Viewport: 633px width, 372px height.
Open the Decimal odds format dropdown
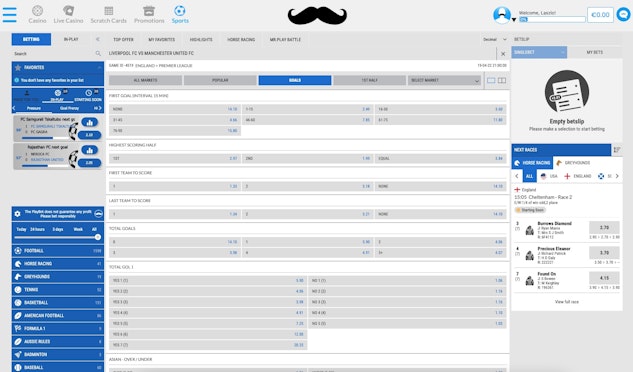[x=495, y=40]
